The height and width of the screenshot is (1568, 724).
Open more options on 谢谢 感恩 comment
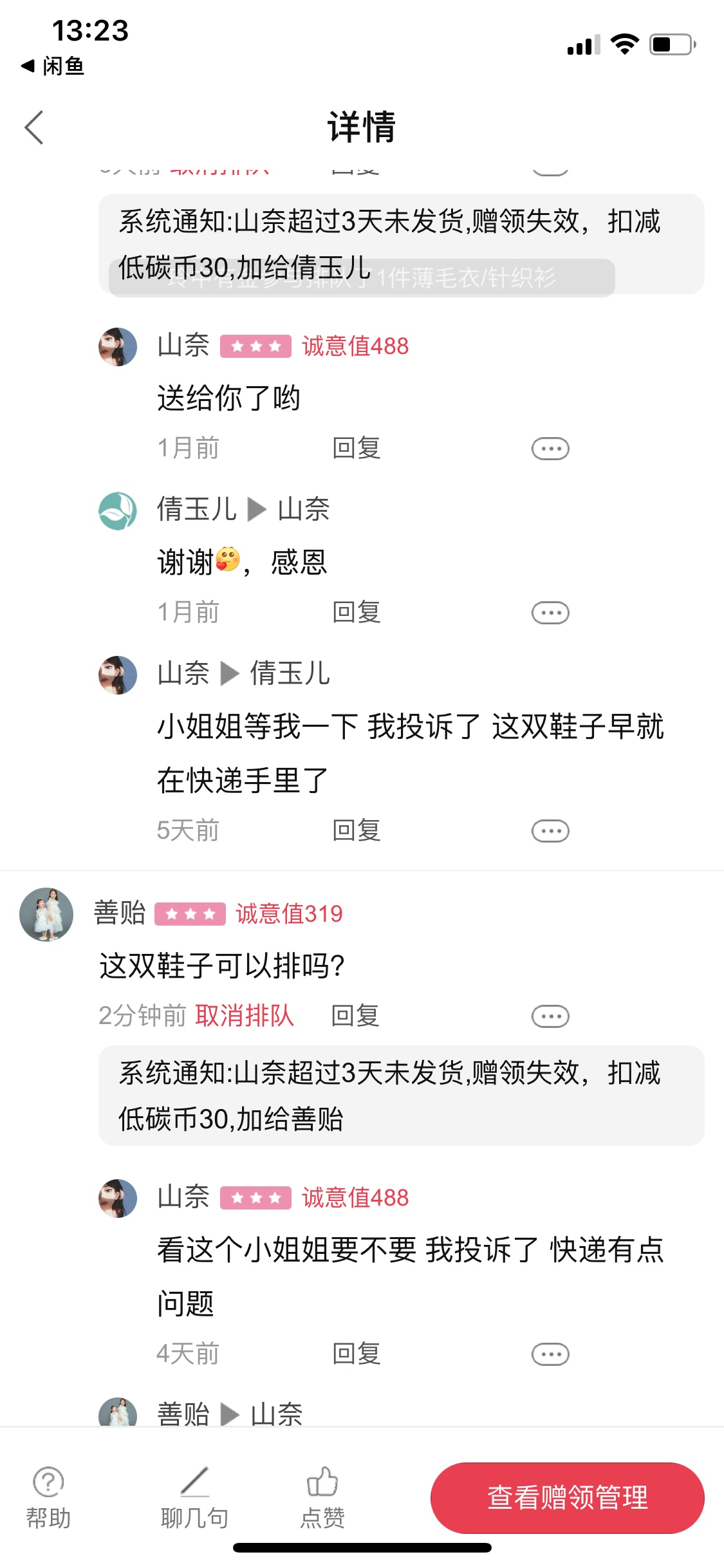(550, 613)
